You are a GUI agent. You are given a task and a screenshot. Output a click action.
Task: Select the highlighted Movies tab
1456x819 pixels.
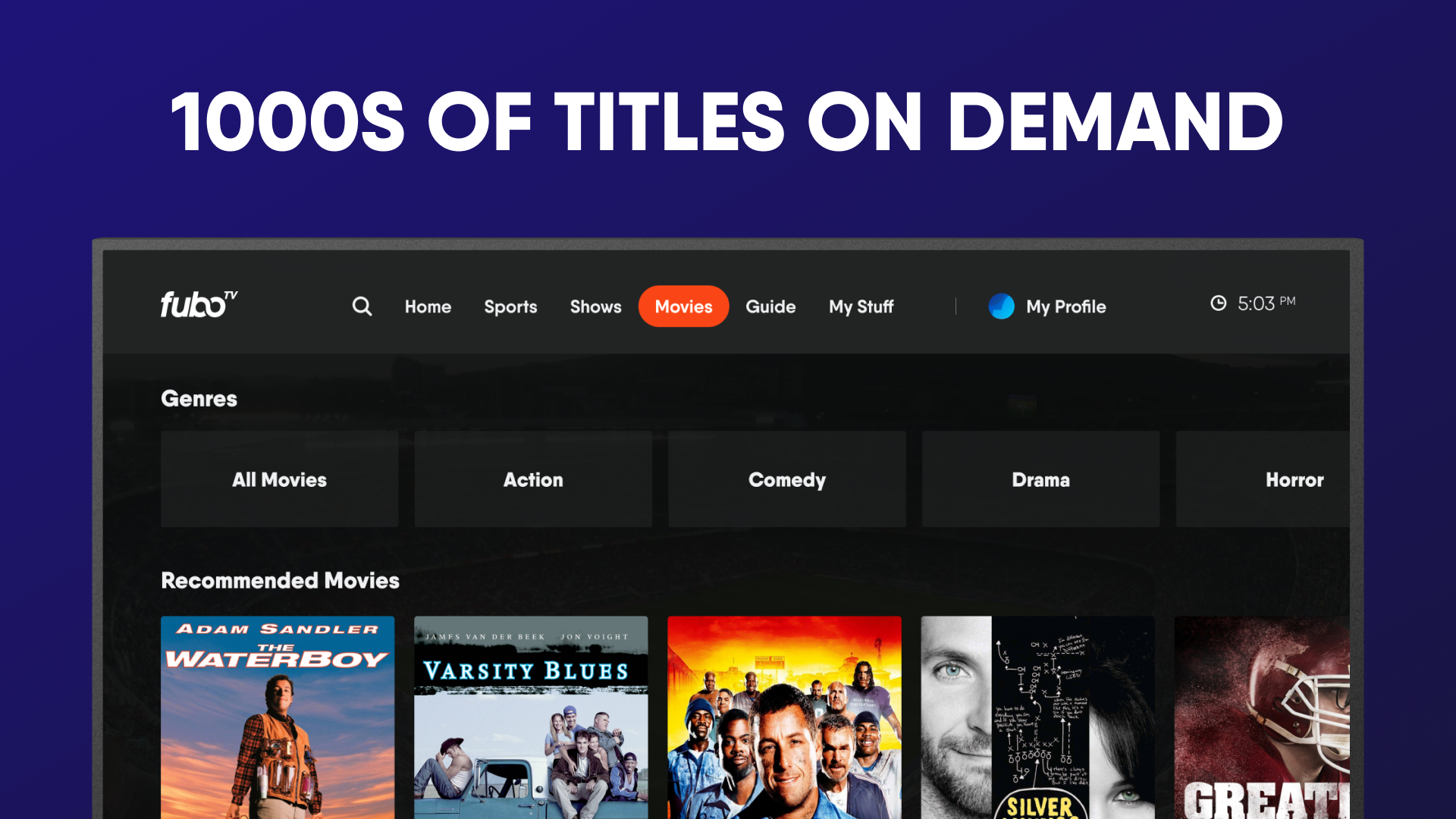click(x=683, y=306)
